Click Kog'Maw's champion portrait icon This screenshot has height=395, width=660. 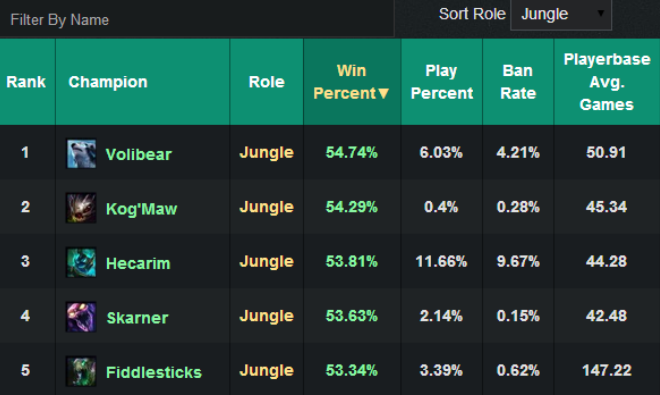tap(81, 208)
